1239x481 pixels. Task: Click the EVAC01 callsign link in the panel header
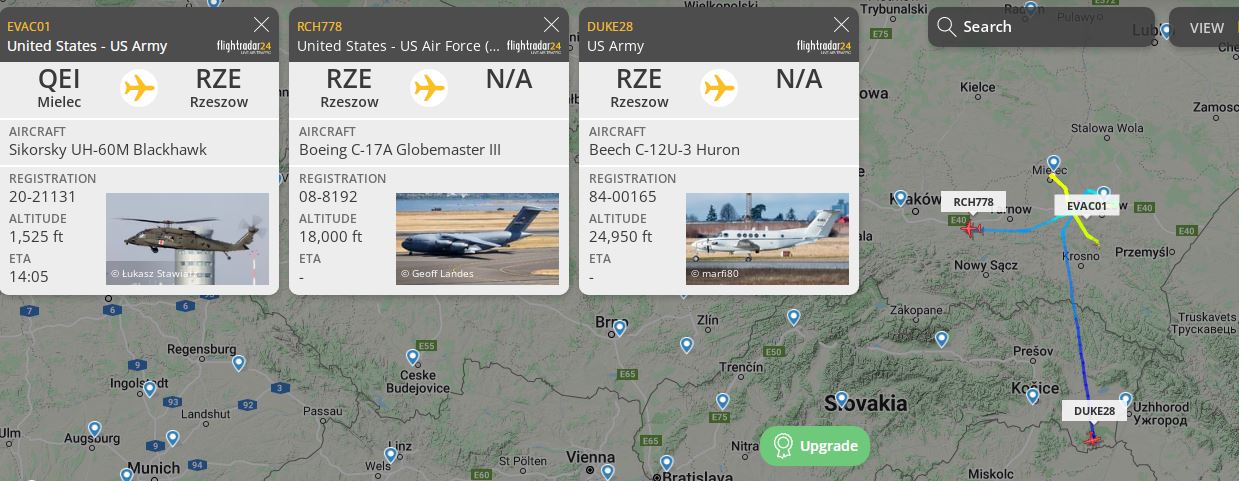tap(29, 26)
